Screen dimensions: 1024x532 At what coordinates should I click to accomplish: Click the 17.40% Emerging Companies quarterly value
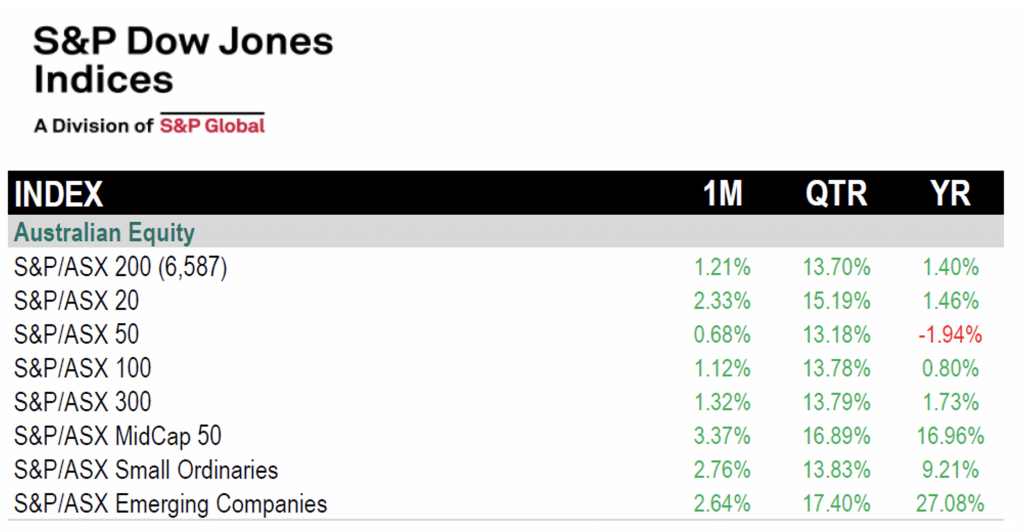click(837, 504)
